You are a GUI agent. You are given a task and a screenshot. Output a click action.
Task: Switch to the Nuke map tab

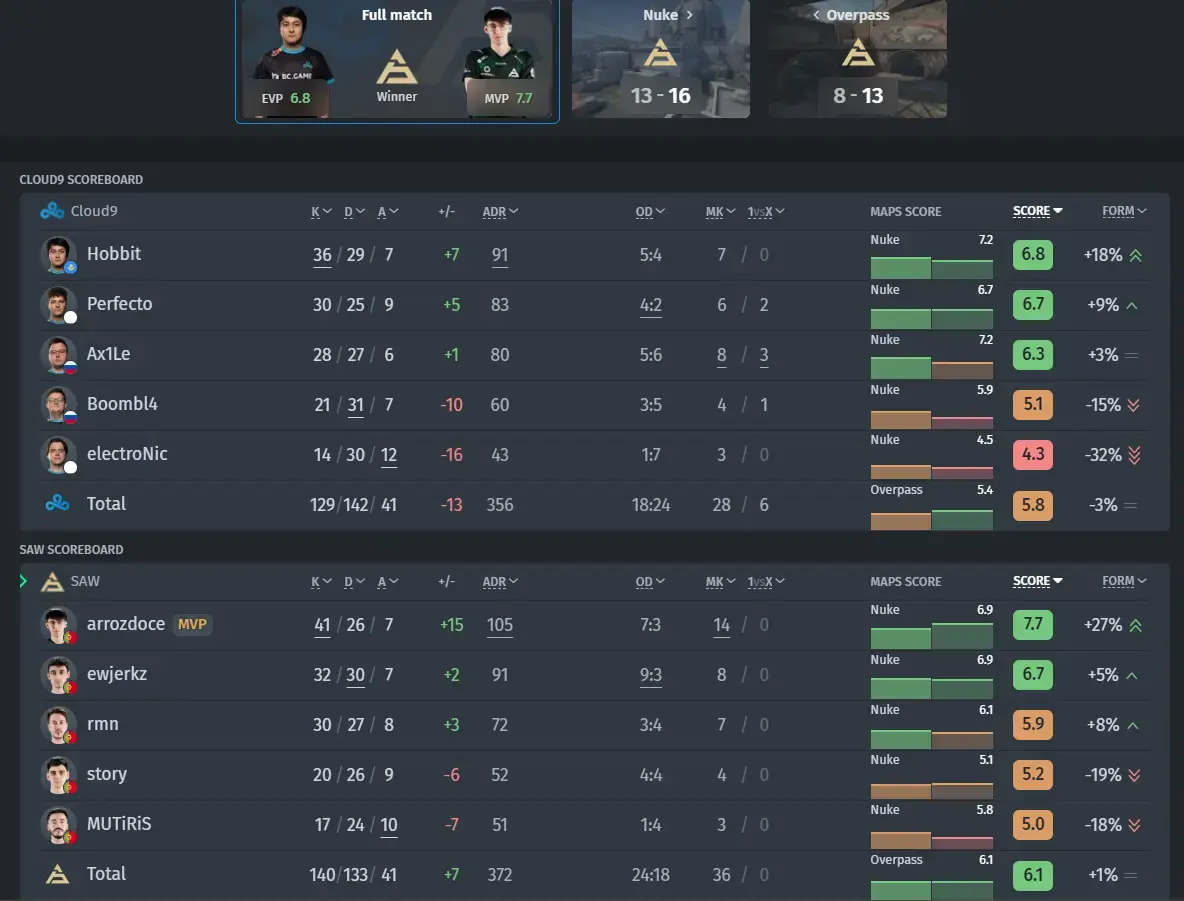[x=661, y=58]
